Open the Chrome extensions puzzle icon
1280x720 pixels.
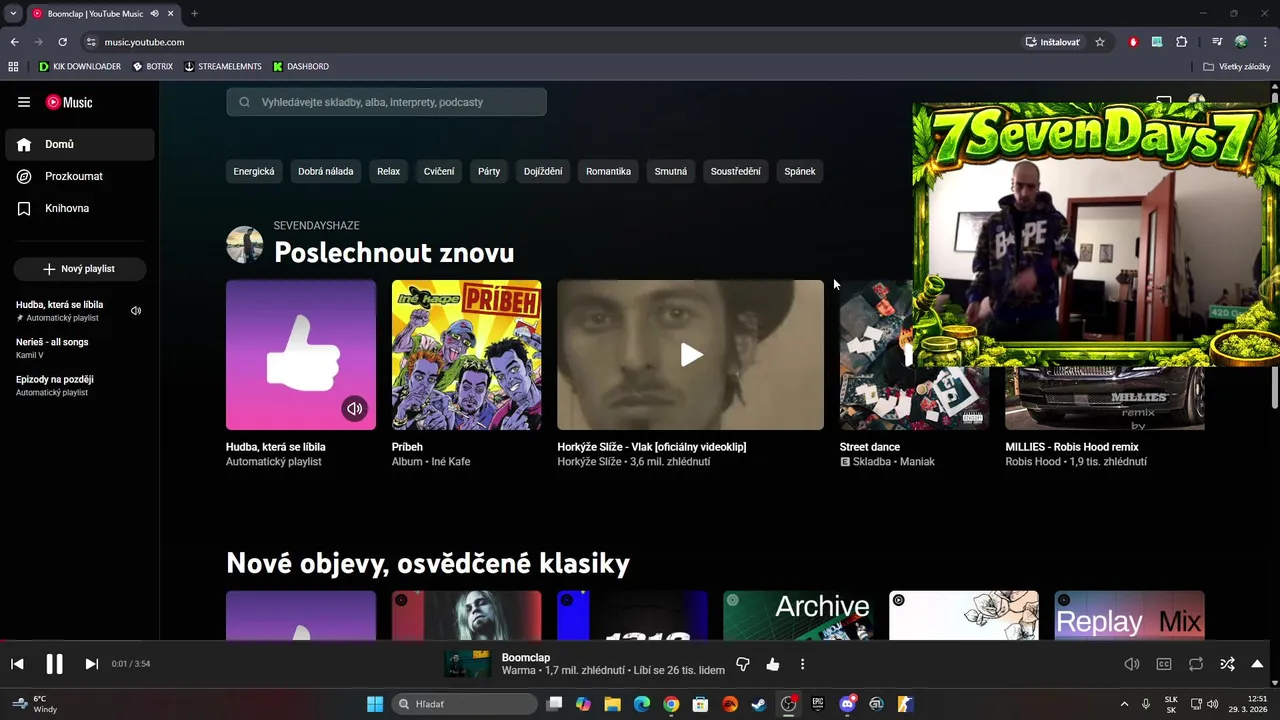[1182, 42]
